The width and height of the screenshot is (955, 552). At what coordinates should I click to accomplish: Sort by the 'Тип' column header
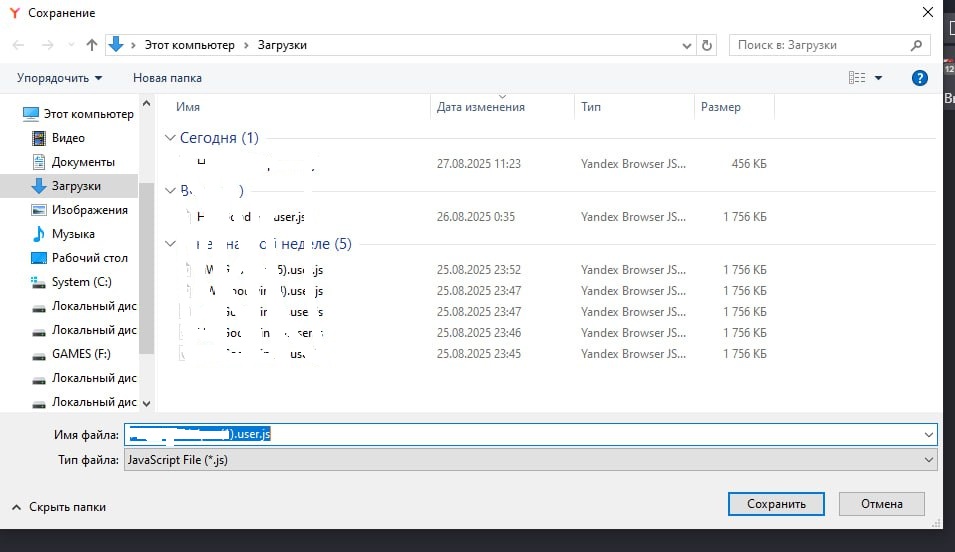click(x=591, y=107)
